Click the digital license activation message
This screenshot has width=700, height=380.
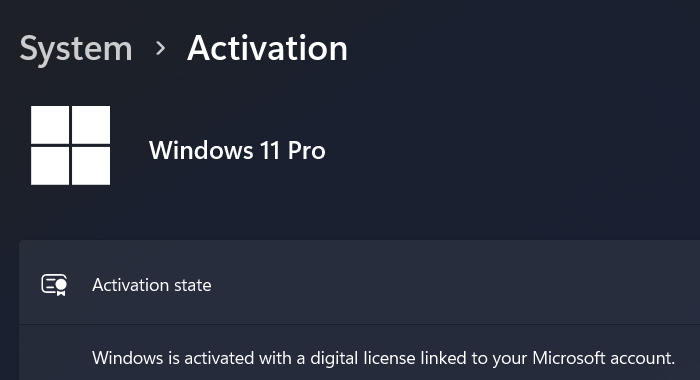[383, 358]
